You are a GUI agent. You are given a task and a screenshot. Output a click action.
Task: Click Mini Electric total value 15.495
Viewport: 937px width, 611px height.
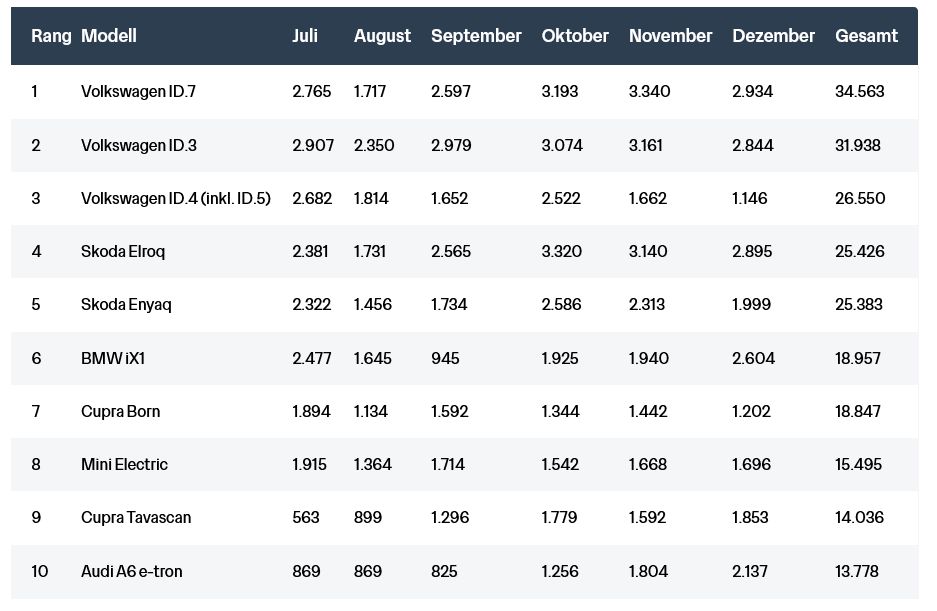click(x=859, y=465)
